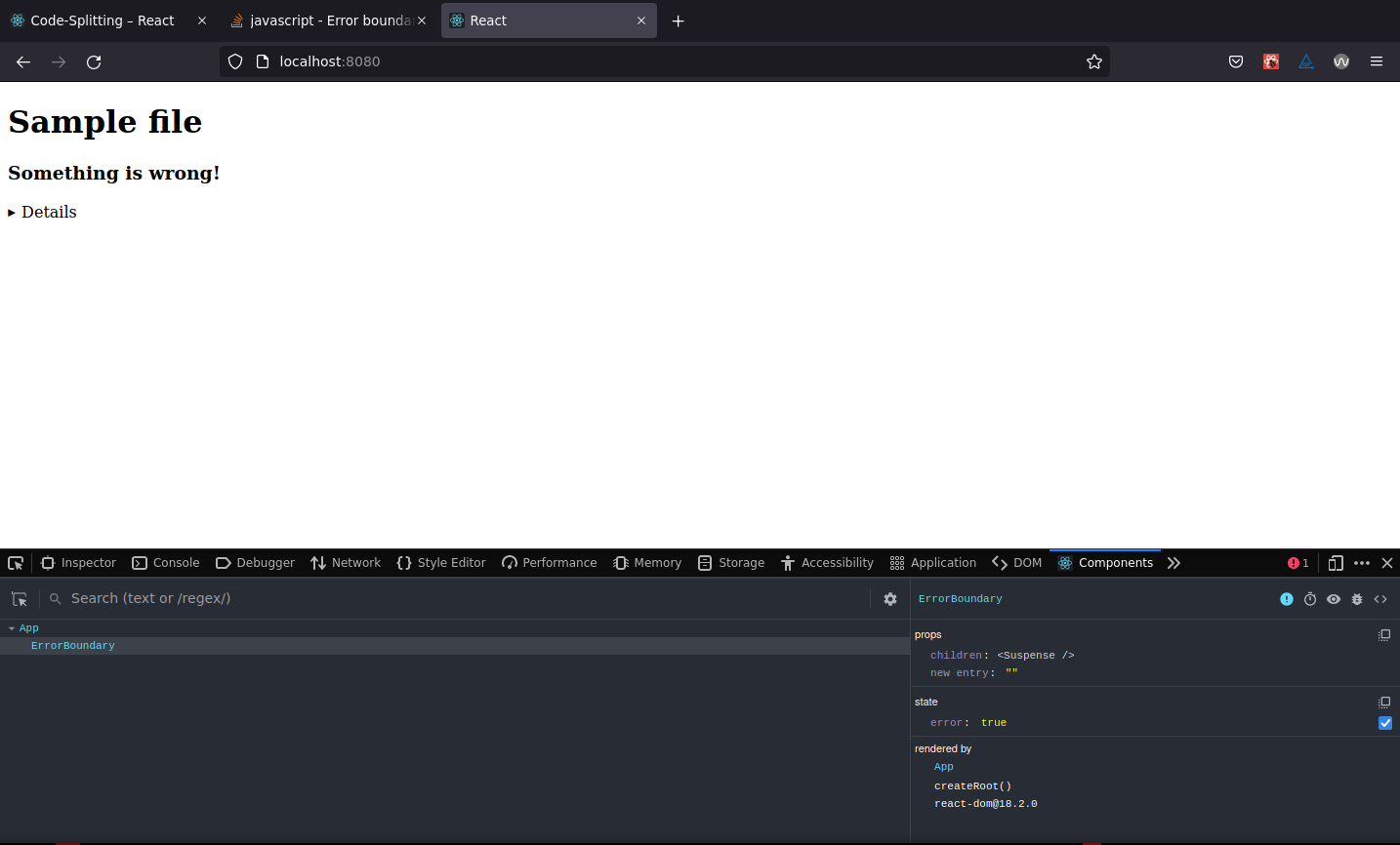Toggle the error state of ErrorBoundary

[x=1287, y=599]
